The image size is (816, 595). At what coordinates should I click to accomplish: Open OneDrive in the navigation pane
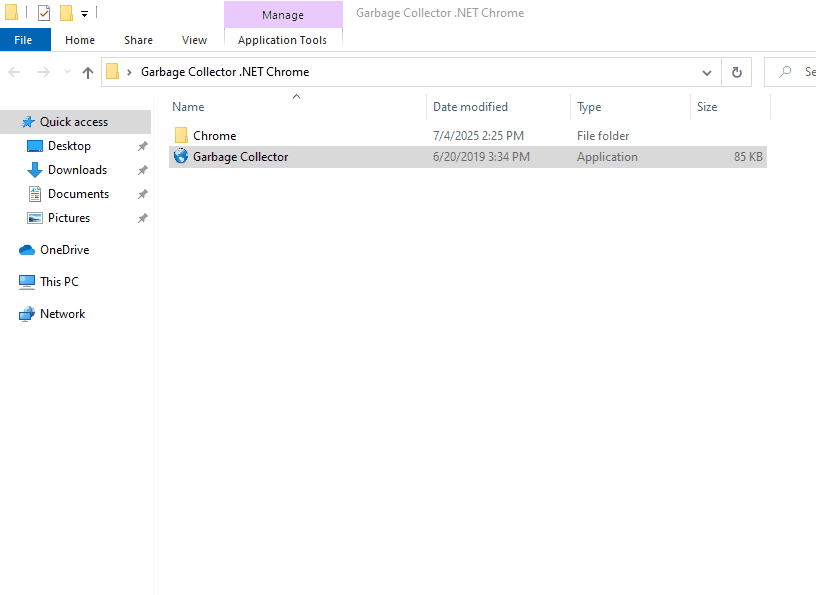click(65, 250)
